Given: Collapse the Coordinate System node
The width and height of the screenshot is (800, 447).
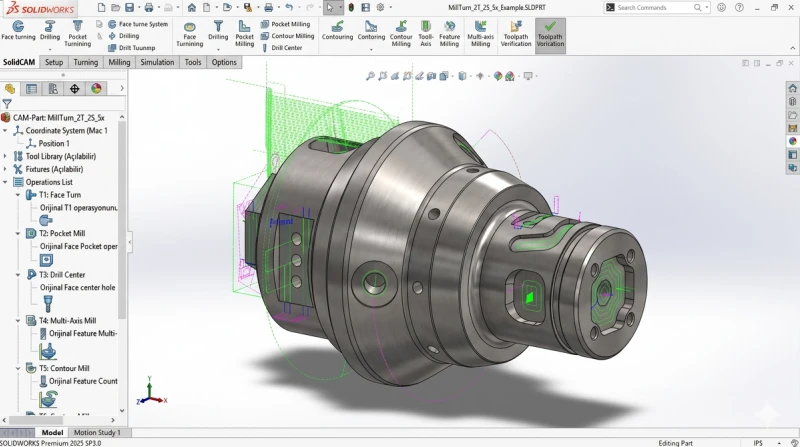Looking at the screenshot, I should click(x=5, y=131).
